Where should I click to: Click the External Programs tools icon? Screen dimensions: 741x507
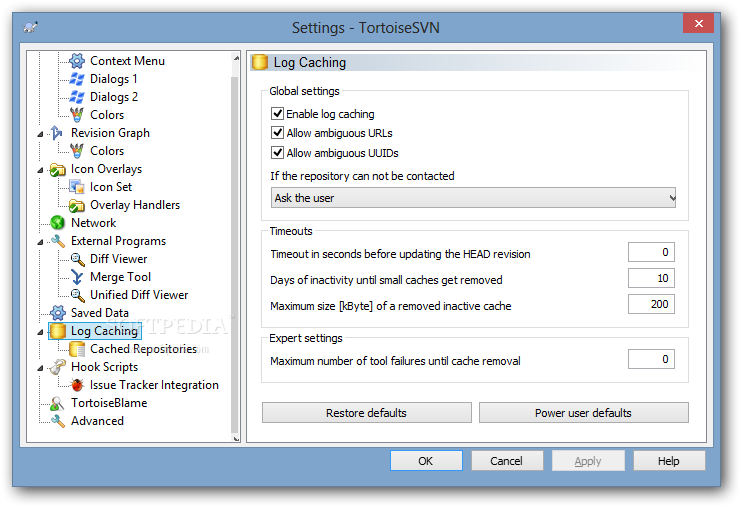pyautogui.click(x=57, y=241)
